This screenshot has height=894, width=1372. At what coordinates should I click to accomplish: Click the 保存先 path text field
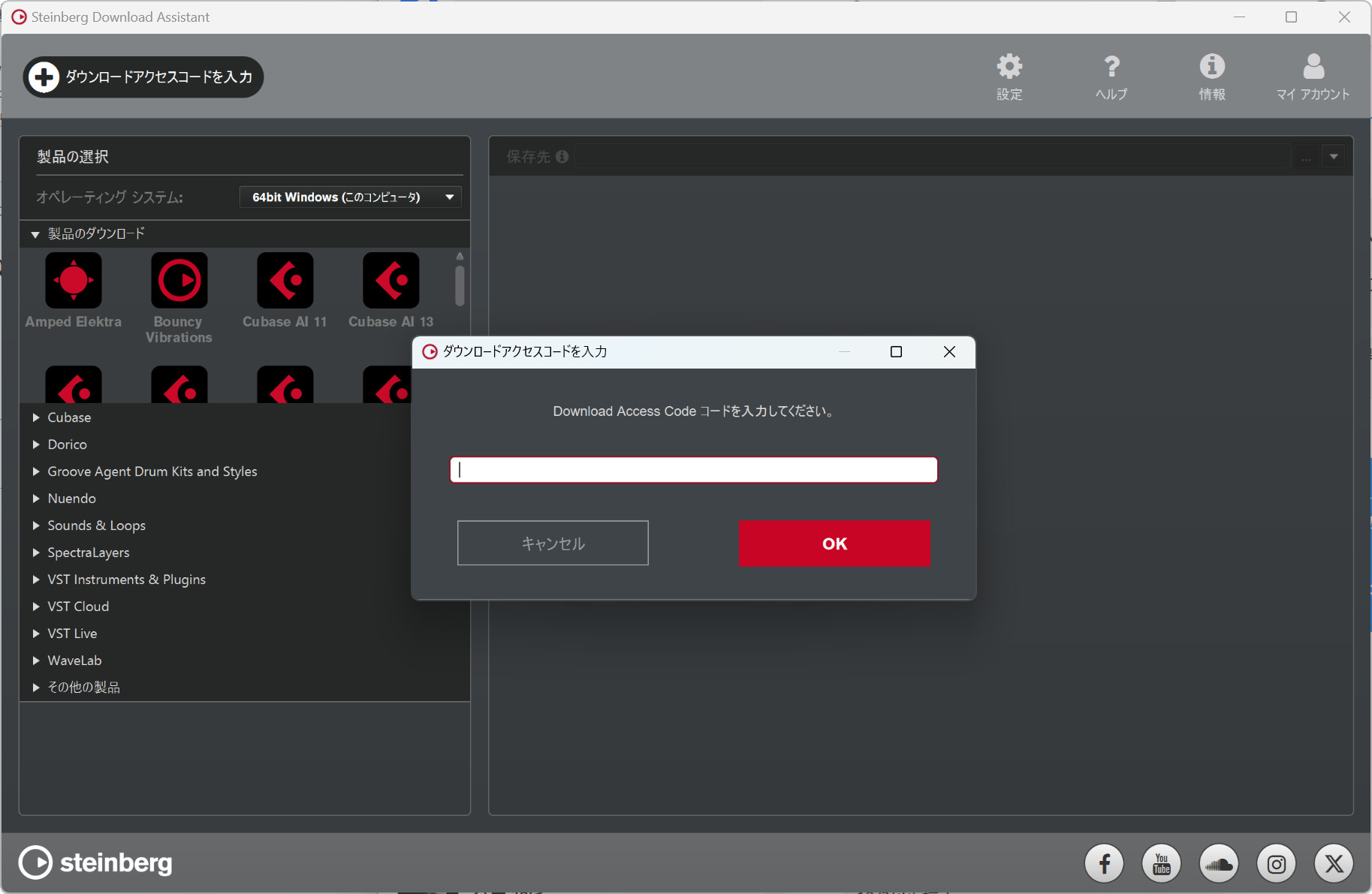(x=933, y=157)
